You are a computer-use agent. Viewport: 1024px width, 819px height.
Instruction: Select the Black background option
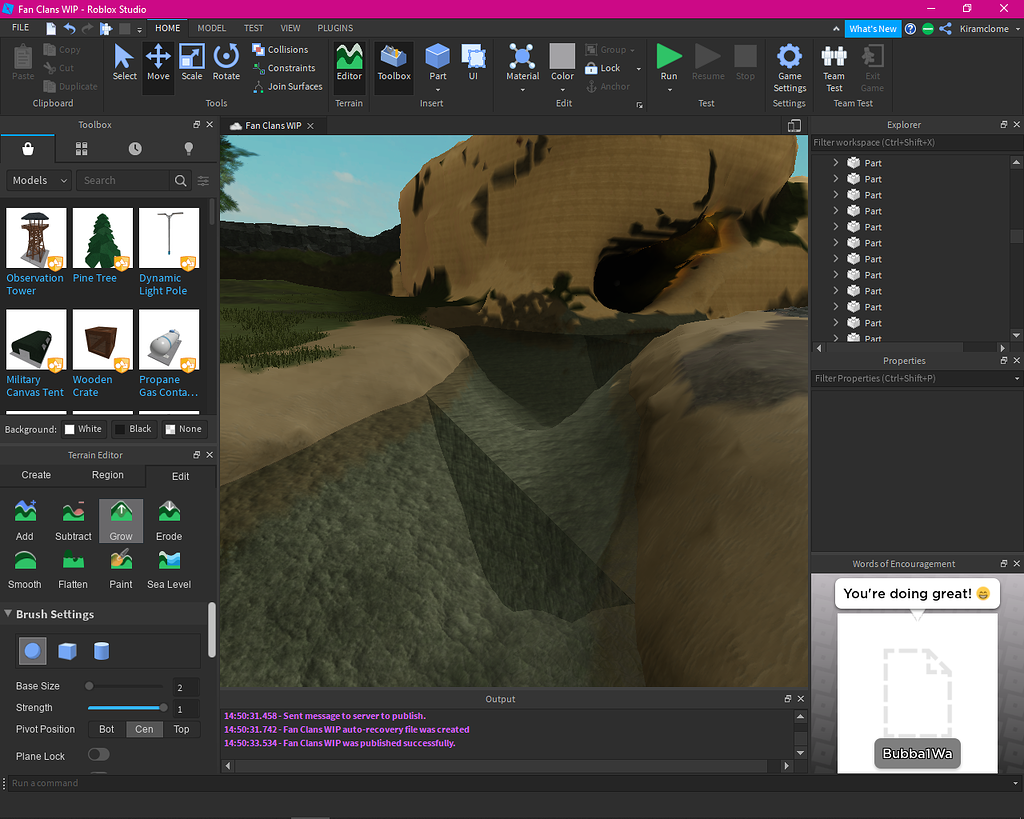pyautogui.click(x=133, y=428)
